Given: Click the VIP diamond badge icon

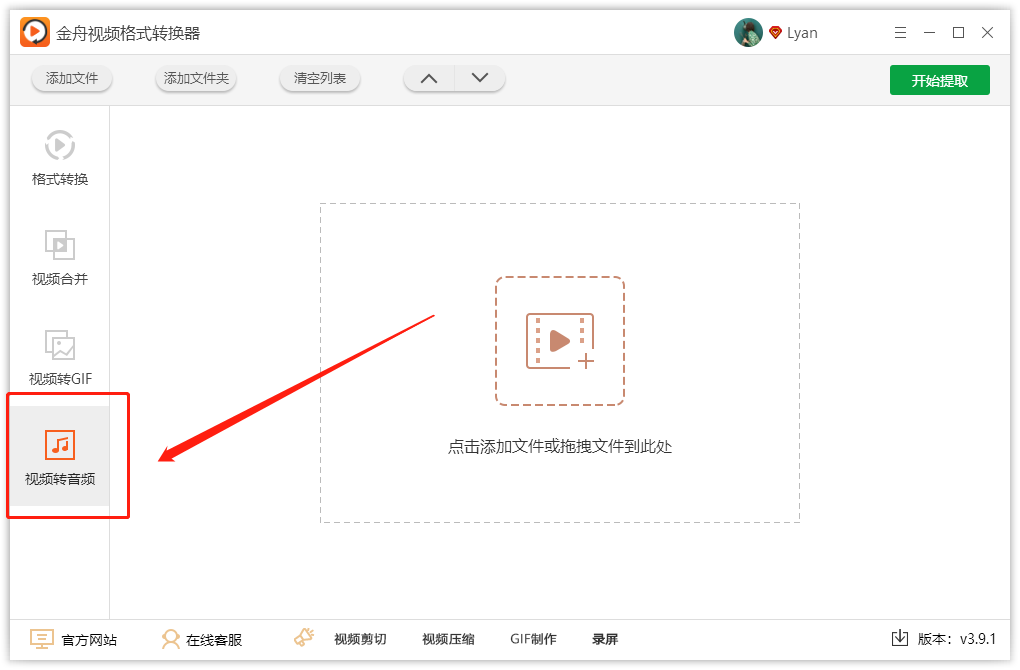Looking at the screenshot, I should (775, 33).
